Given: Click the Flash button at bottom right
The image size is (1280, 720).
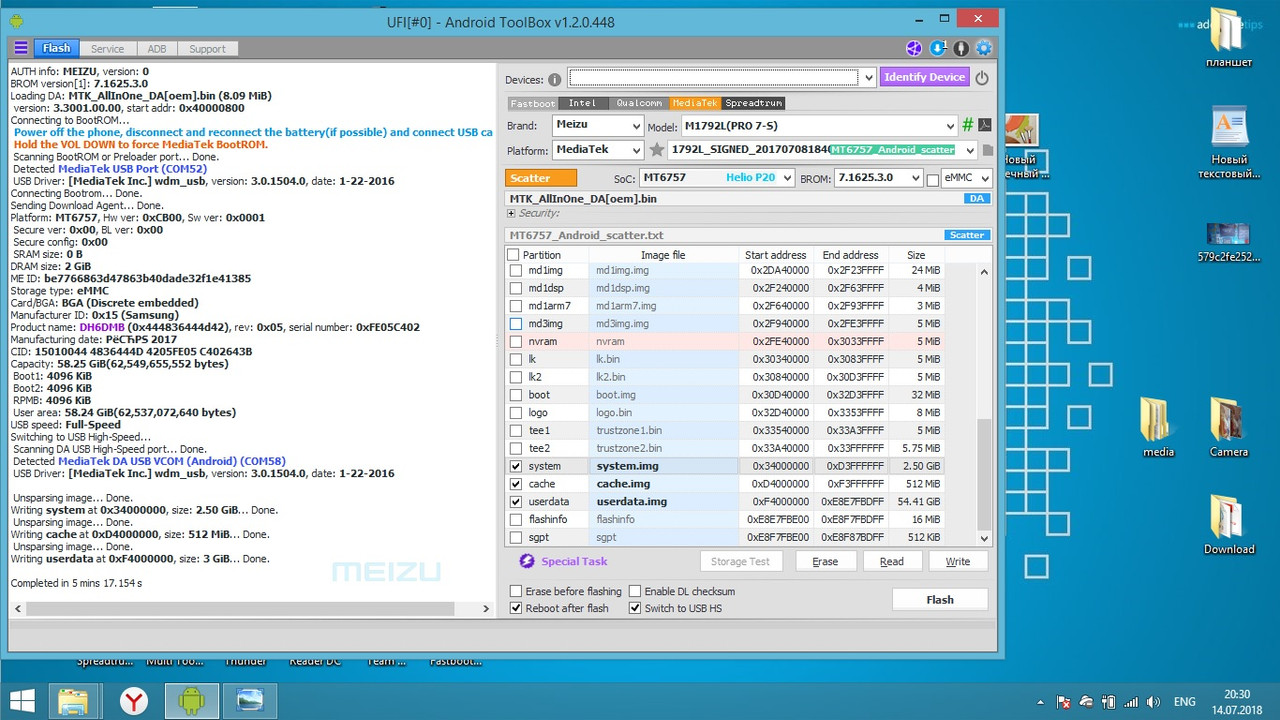Looking at the screenshot, I should click(x=940, y=599).
